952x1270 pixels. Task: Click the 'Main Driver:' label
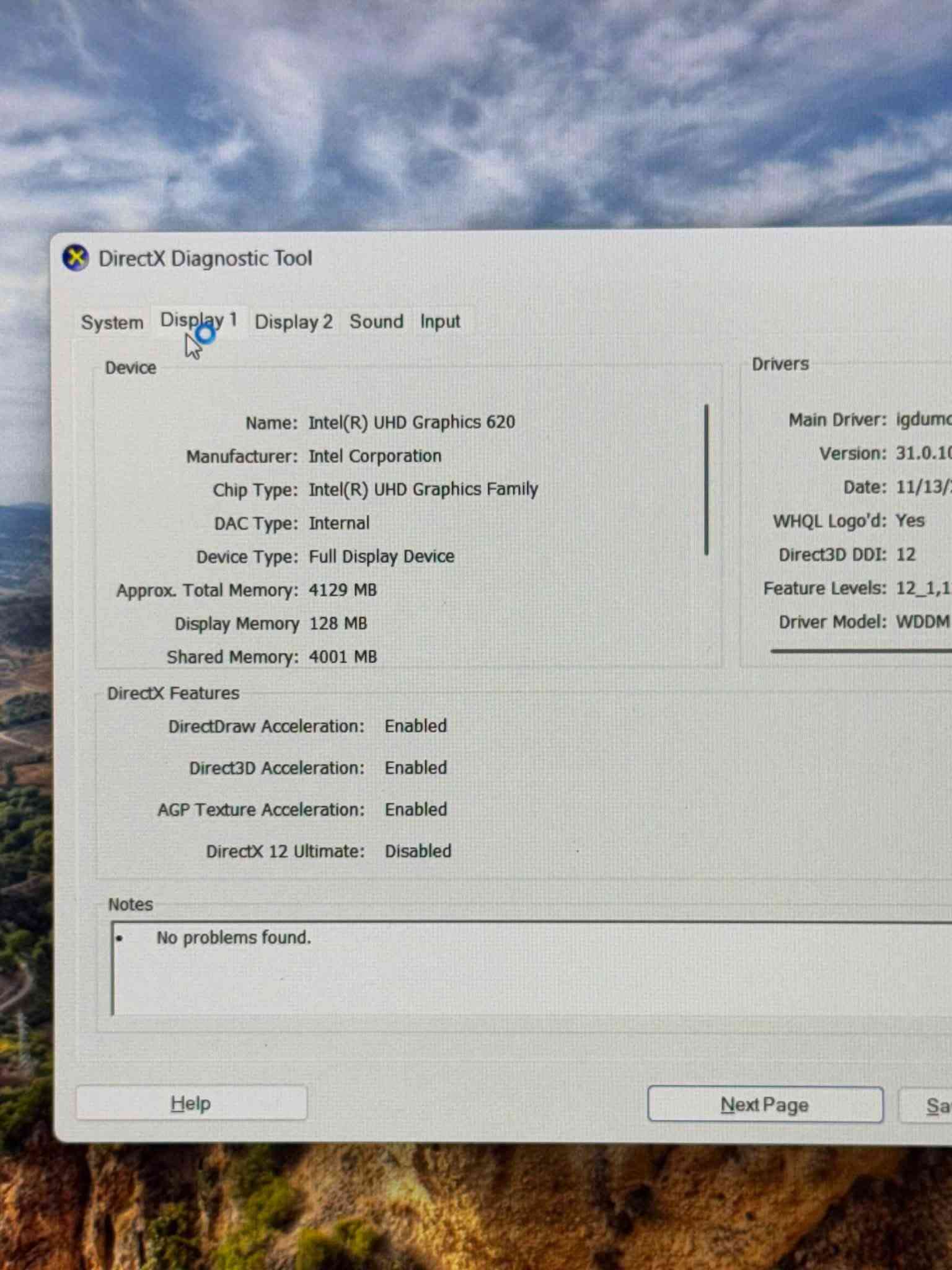pos(837,420)
